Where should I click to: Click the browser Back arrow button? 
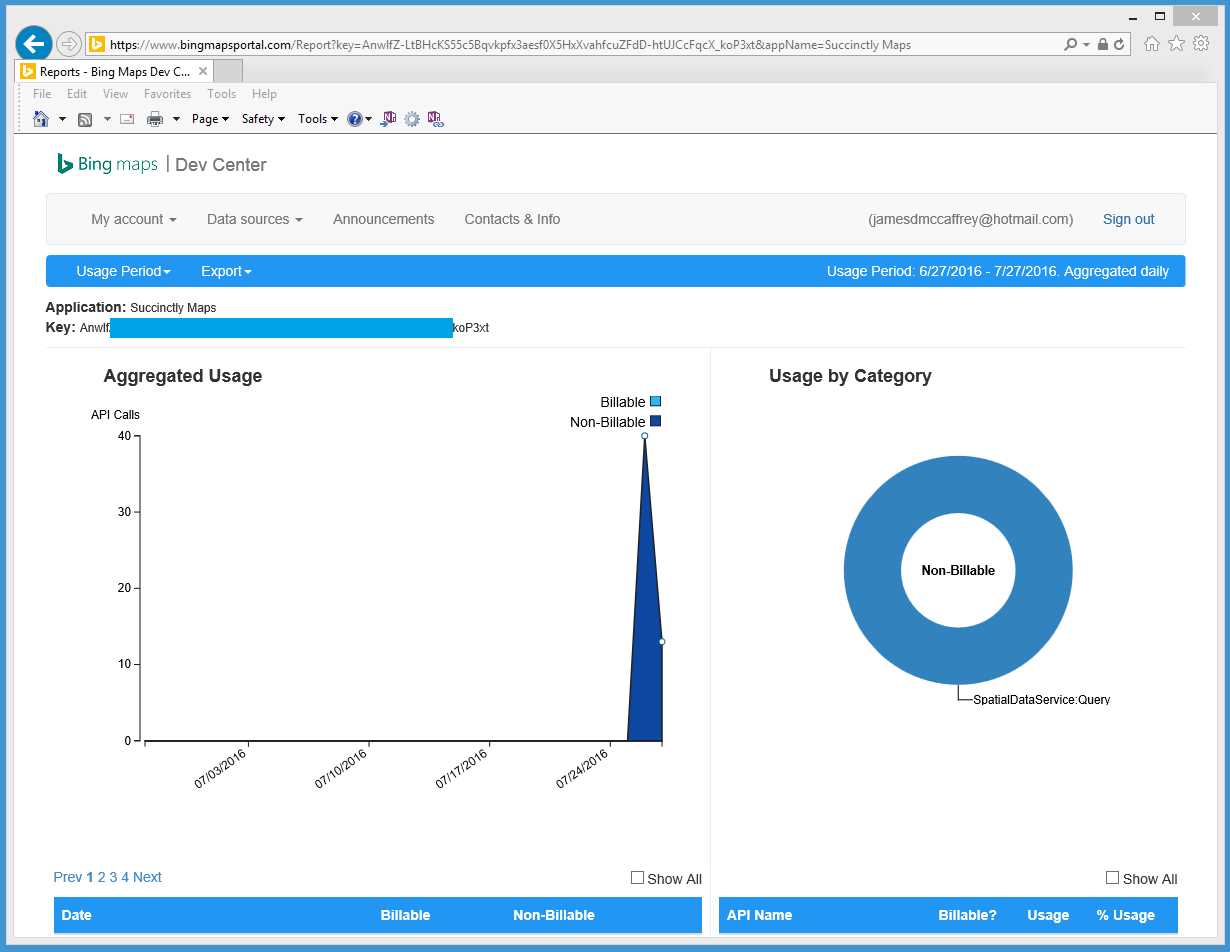coord(33,44)
